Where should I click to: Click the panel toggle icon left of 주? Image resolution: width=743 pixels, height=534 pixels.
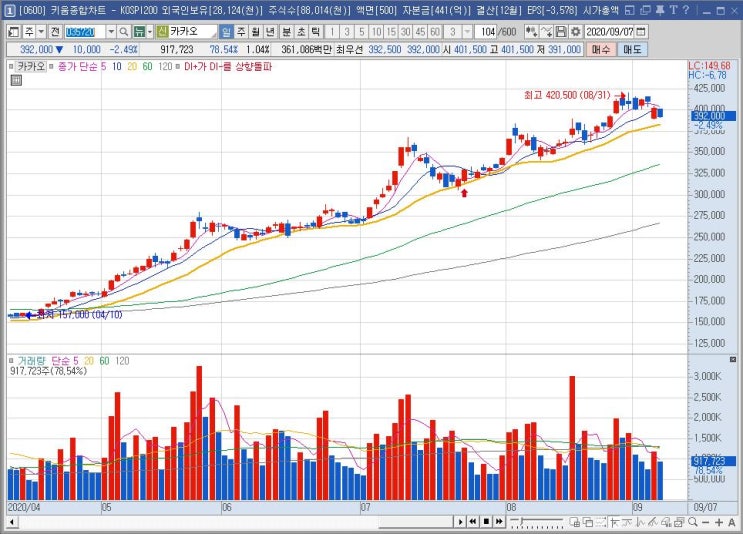14,32
